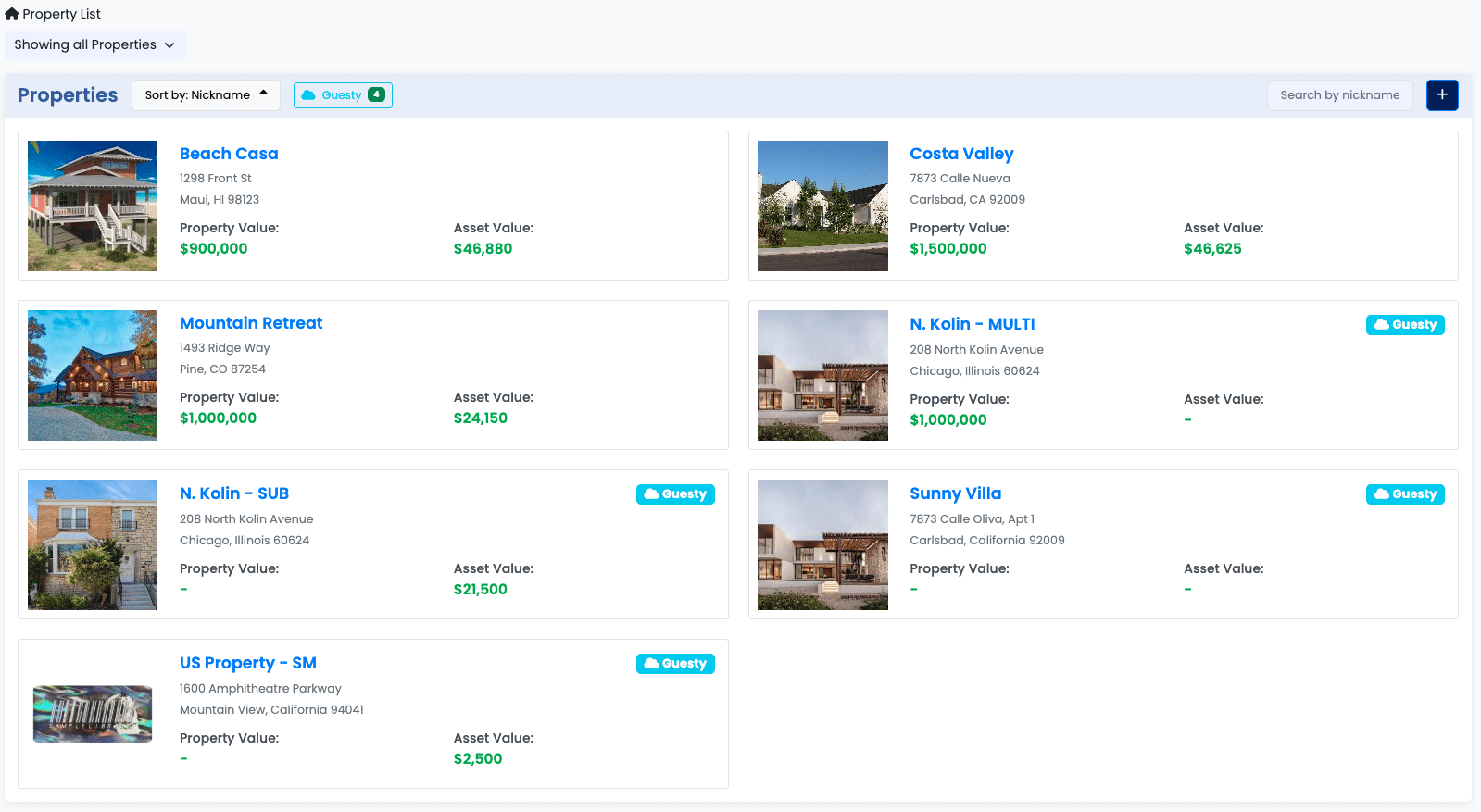This screenshot has width=1481, height=812.
Task: Toggle the Guesty filter chip in header
Action: [343, 94]
